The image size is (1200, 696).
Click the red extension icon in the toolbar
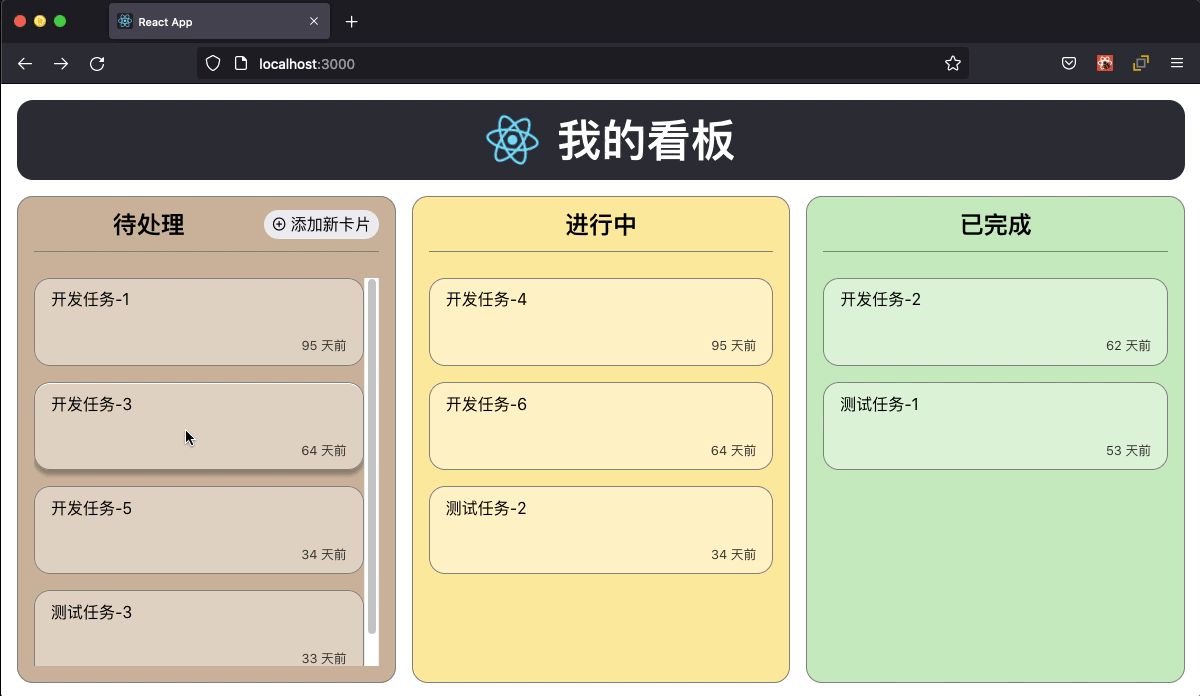click(1105, 63)
